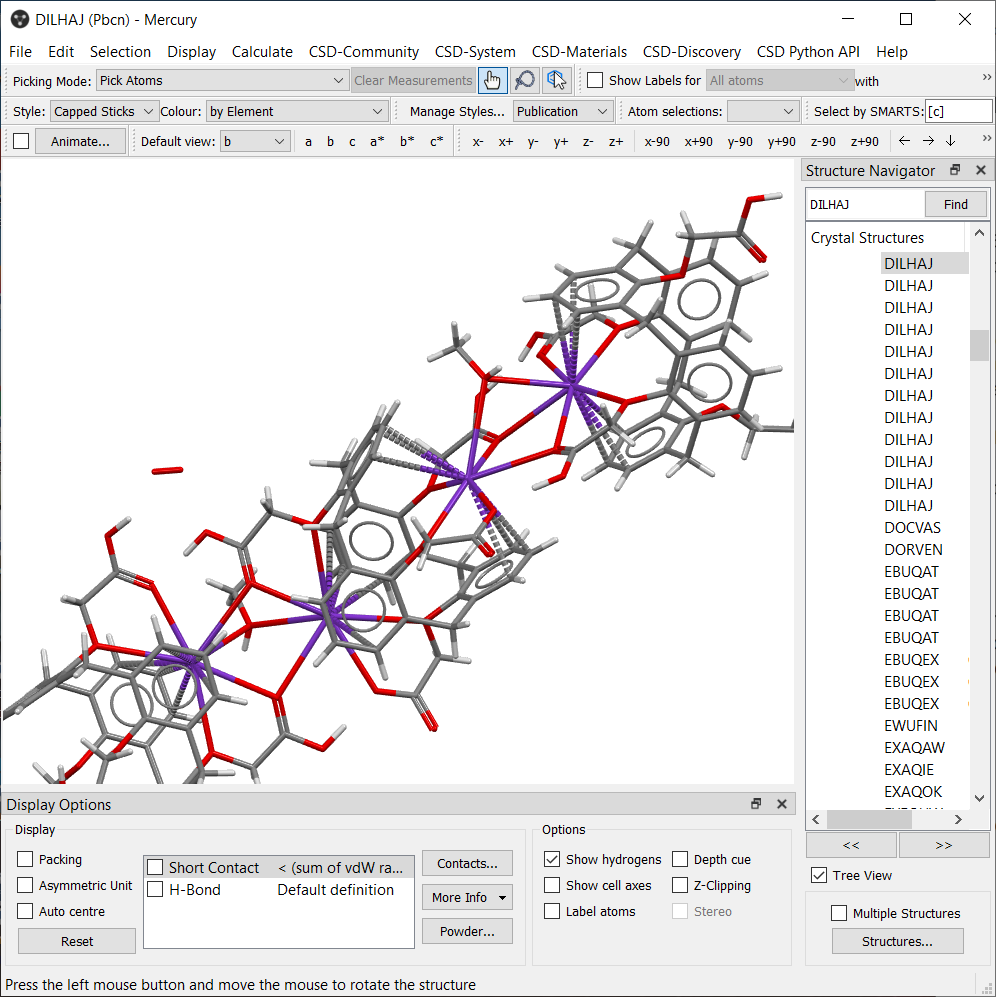This screenshot has height=997, width=996.
Task: Open the More Info dropdown button
Action: [467, 897]
